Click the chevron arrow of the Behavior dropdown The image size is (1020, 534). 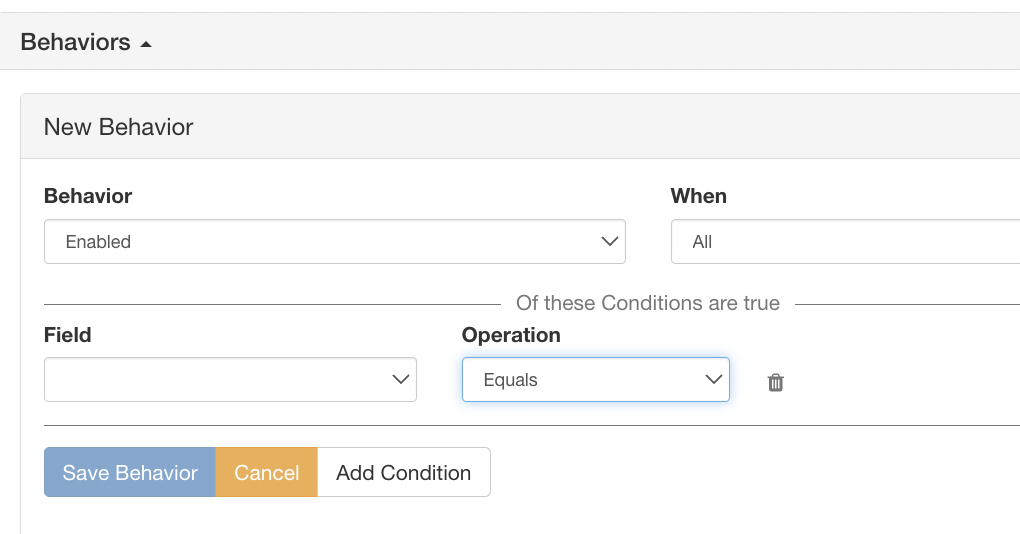[609, 242]
